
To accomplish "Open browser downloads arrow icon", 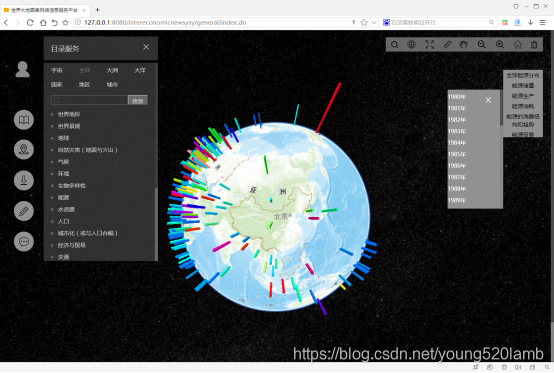I will point(530,23).
